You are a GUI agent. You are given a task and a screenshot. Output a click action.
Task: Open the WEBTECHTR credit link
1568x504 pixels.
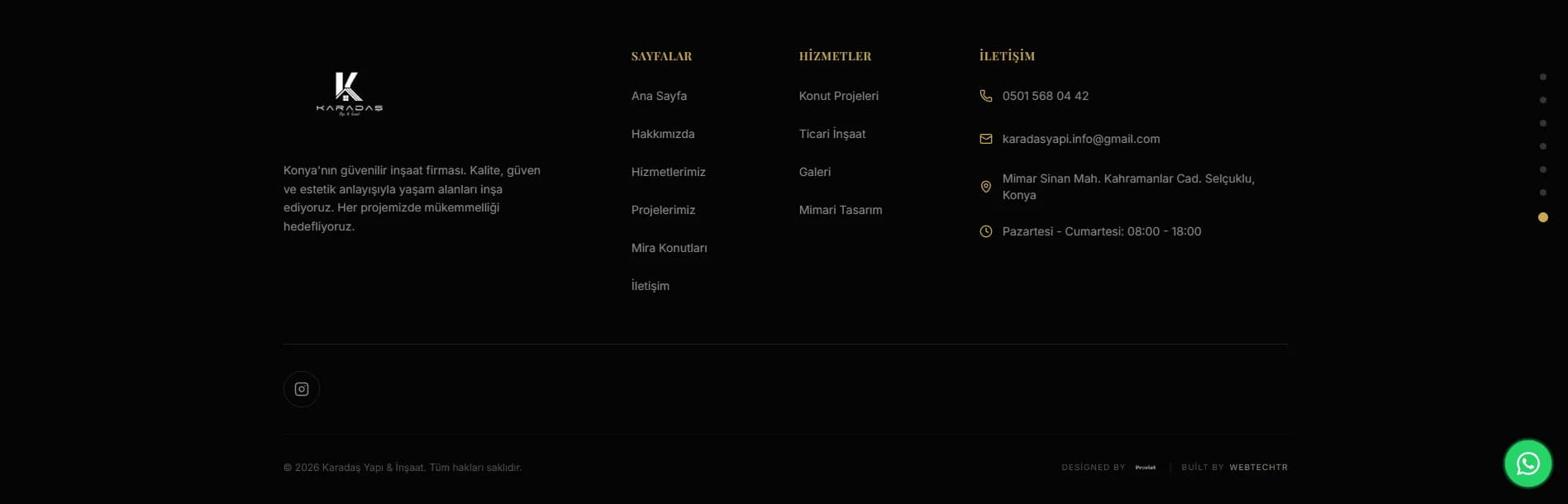pos(1258,468)
